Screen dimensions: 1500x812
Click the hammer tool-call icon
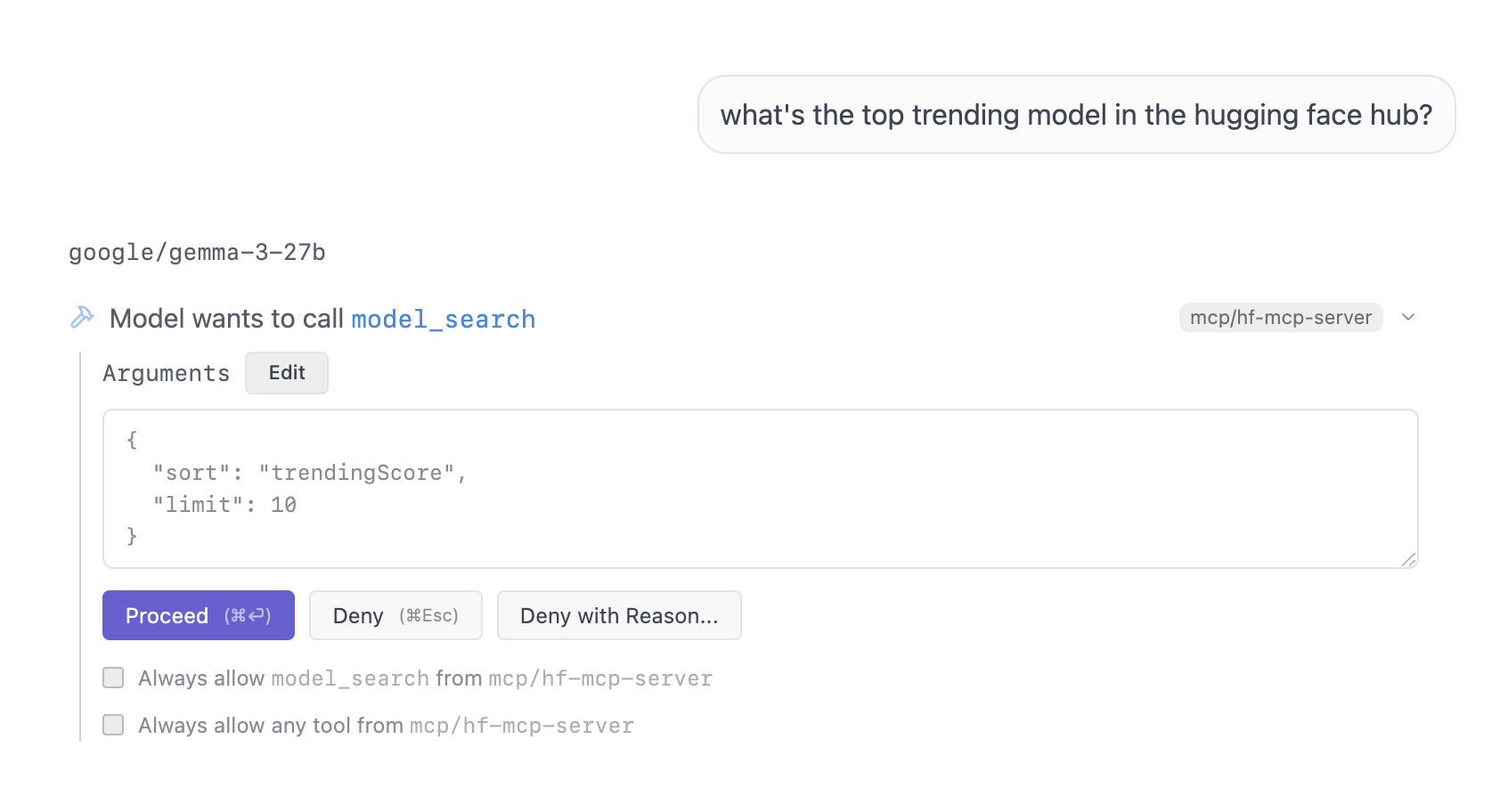82,317
